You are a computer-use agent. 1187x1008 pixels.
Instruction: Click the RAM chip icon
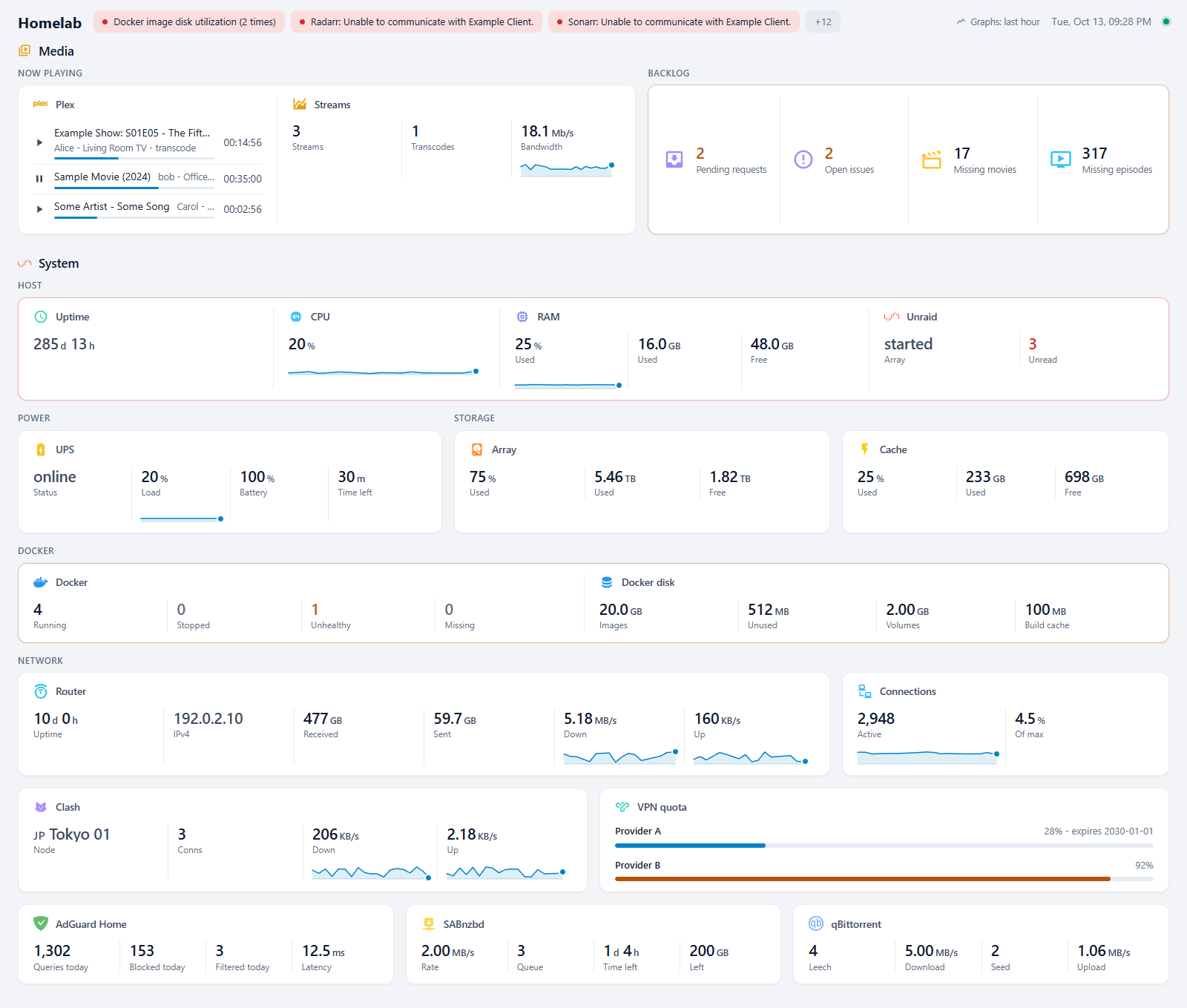[x=522, y=317]
